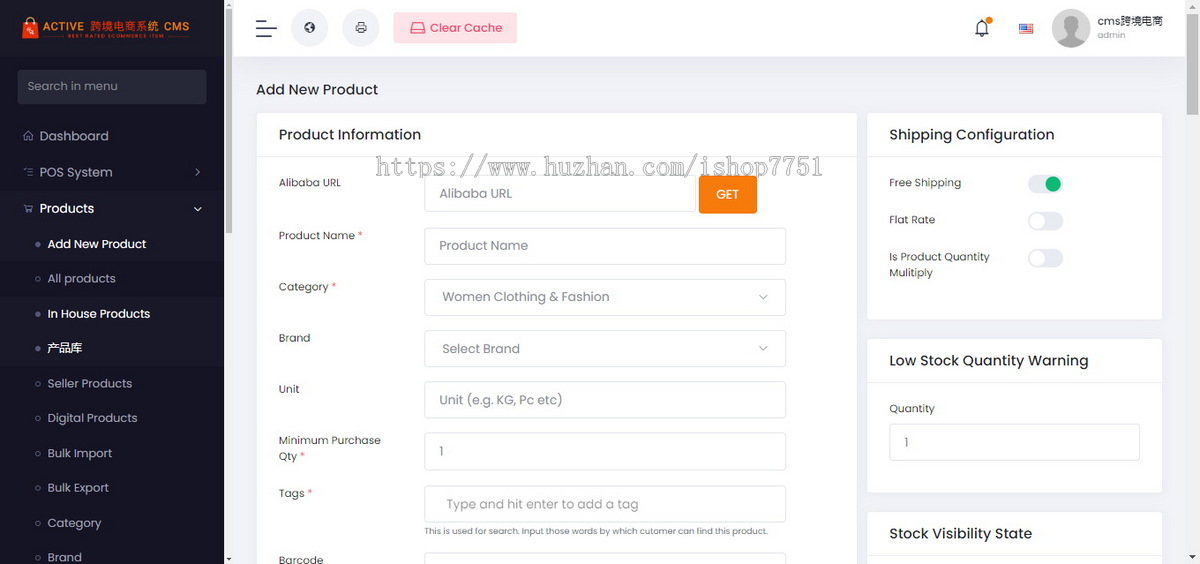
Task: Click the Clear Cache button
Action: [455, 28]
